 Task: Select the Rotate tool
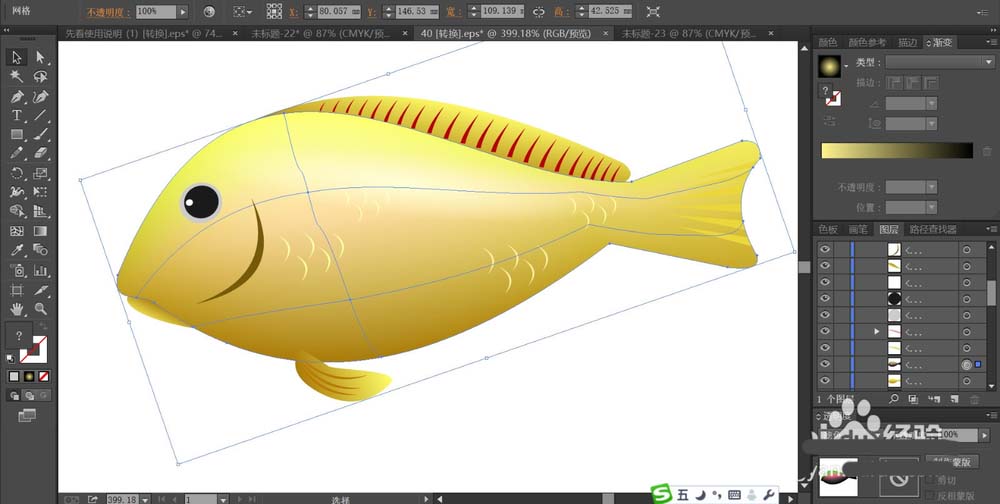pyautogui.click(x=17, y=173)
